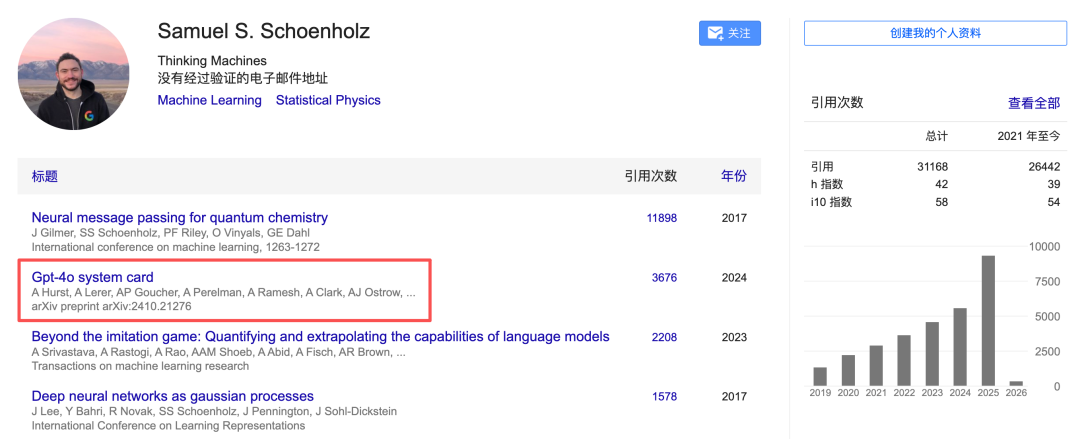Viewport: 1080px width, 439px height.
Task: Sort publications by the 标题 column header
Action: coord(45,176)
